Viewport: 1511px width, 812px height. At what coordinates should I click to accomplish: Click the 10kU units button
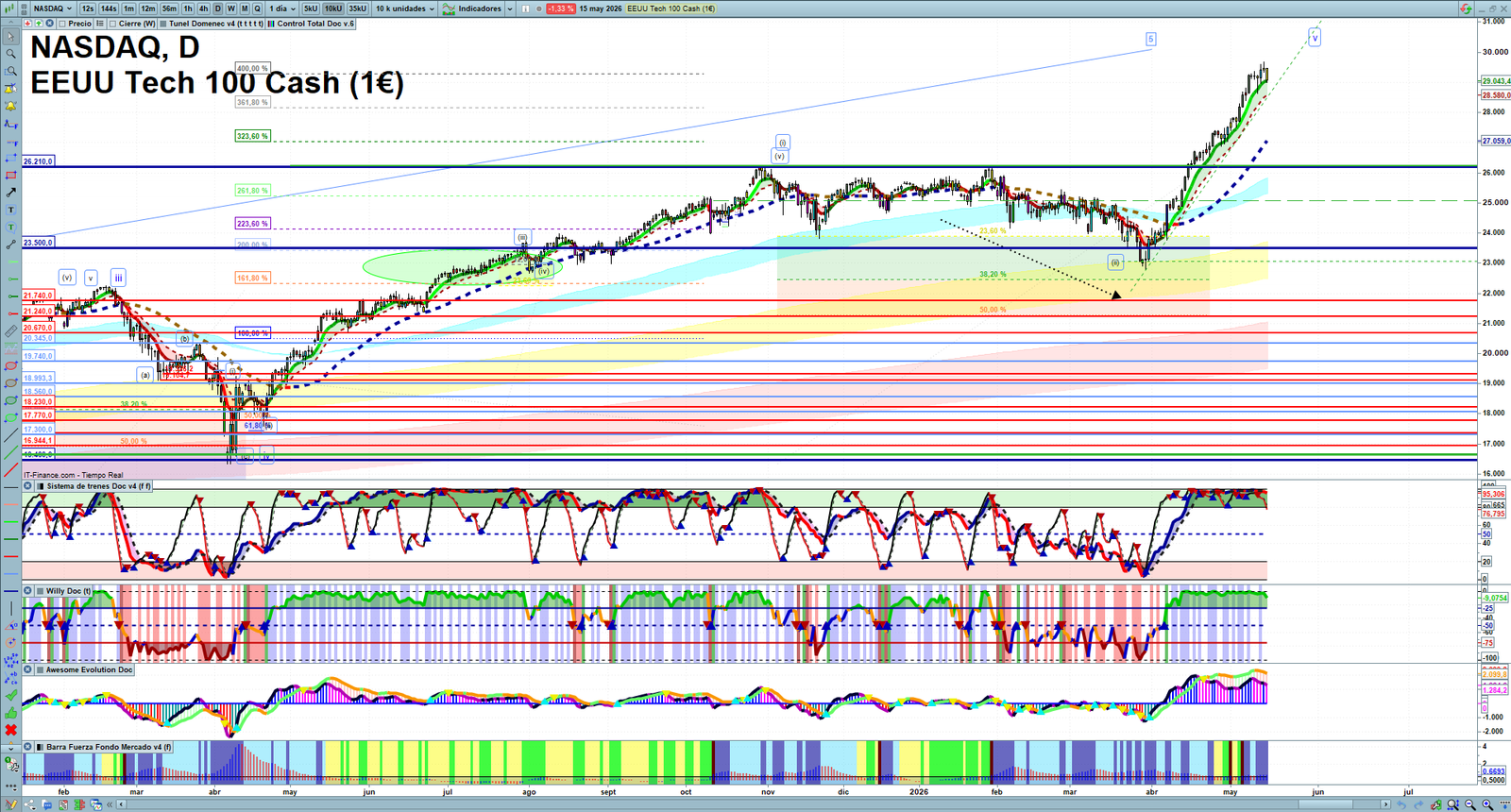click(x=333, y=8)
